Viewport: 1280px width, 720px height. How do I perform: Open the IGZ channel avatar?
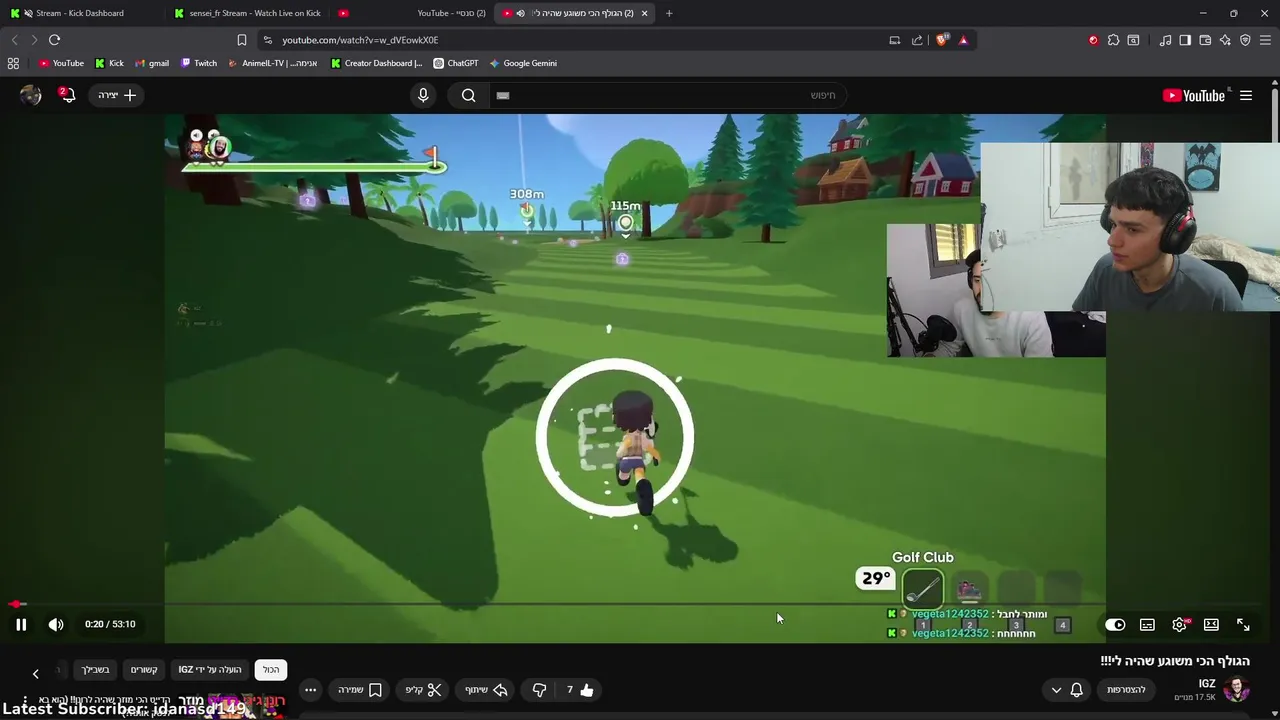[1237, 689]
